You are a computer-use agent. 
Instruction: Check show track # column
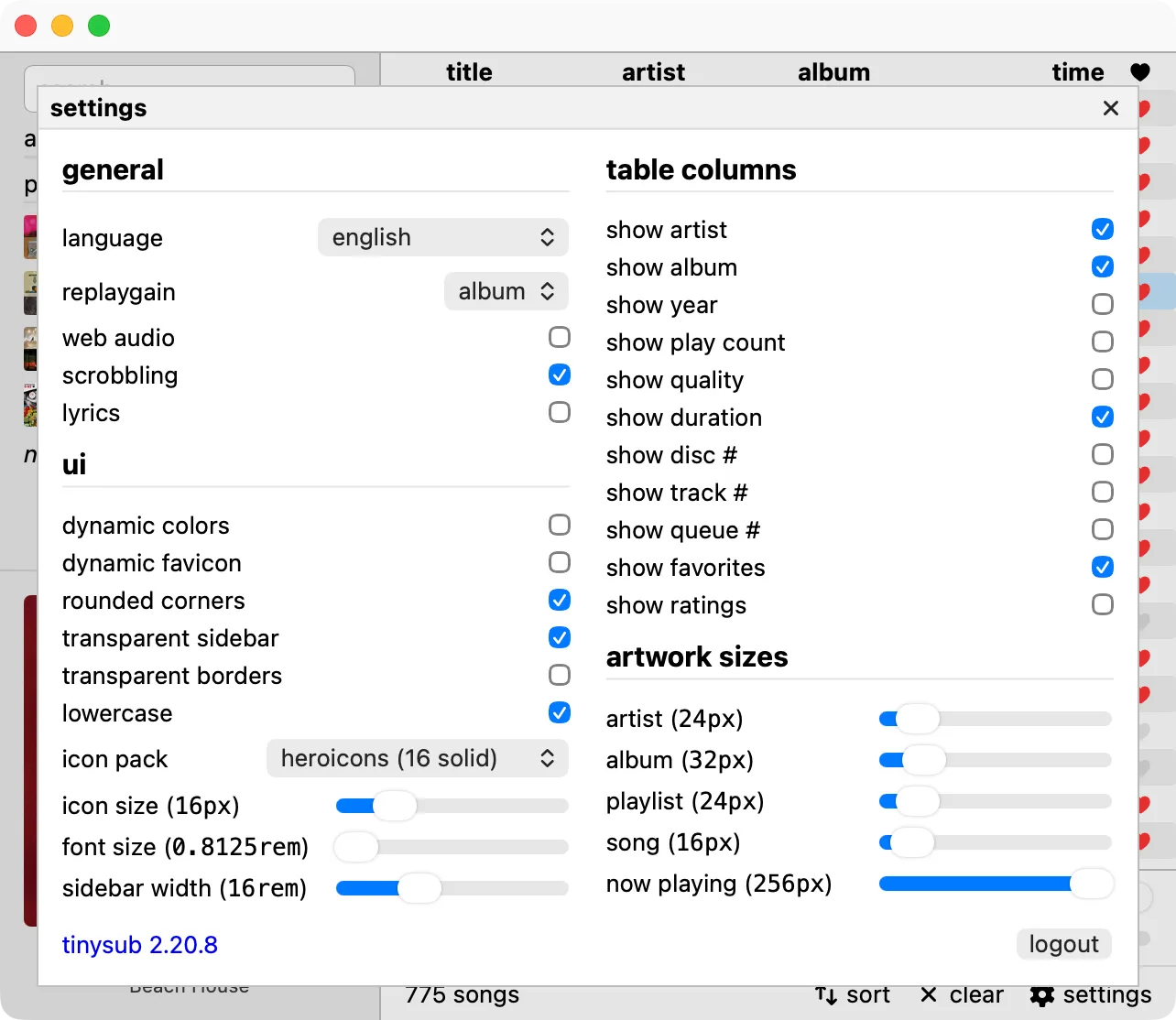[x=1103, y=492]
